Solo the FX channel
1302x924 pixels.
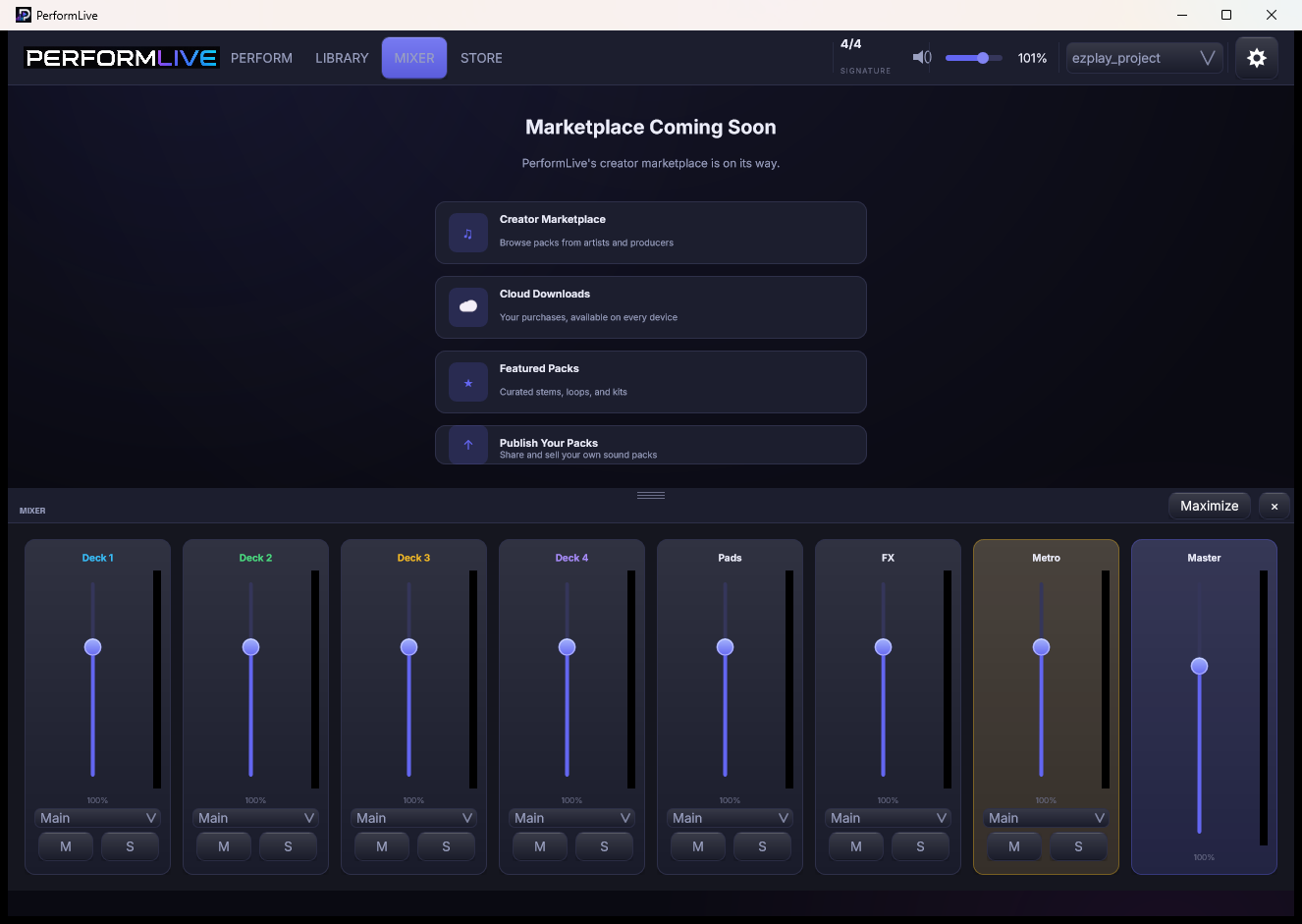(920, 846)
